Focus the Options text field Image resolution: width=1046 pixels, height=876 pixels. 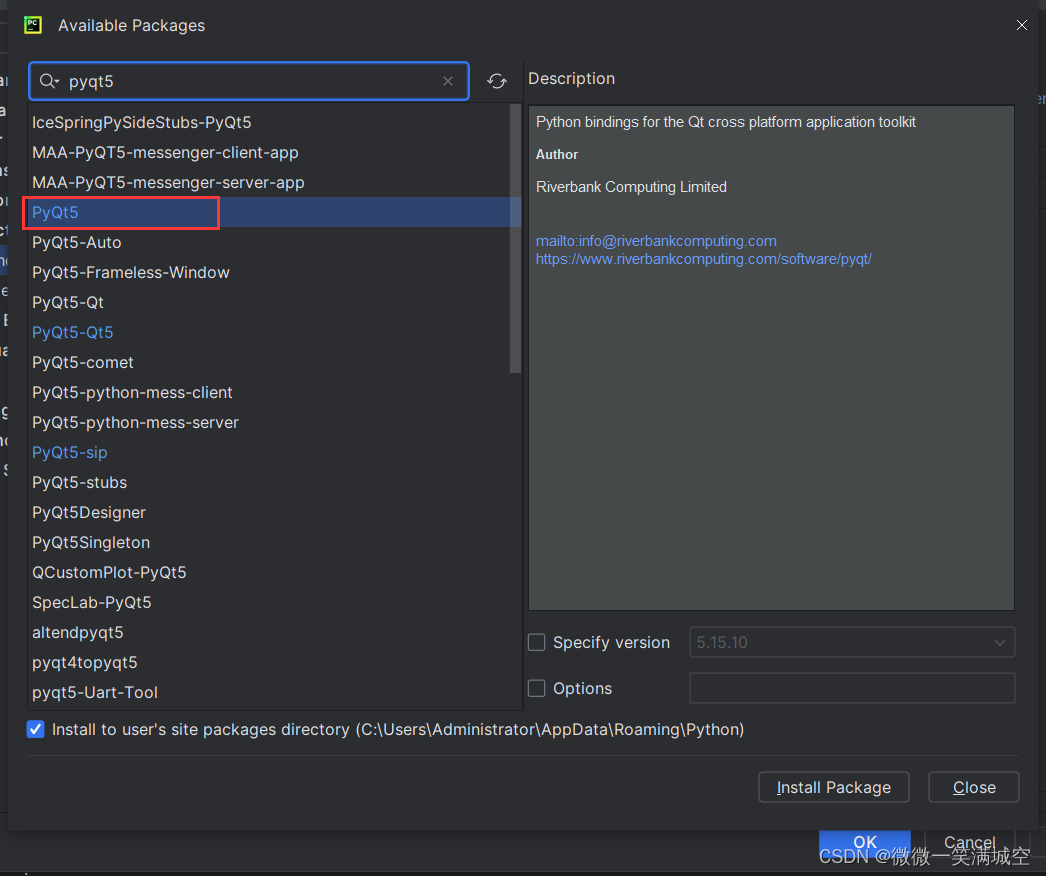click(x=852, y=689)
